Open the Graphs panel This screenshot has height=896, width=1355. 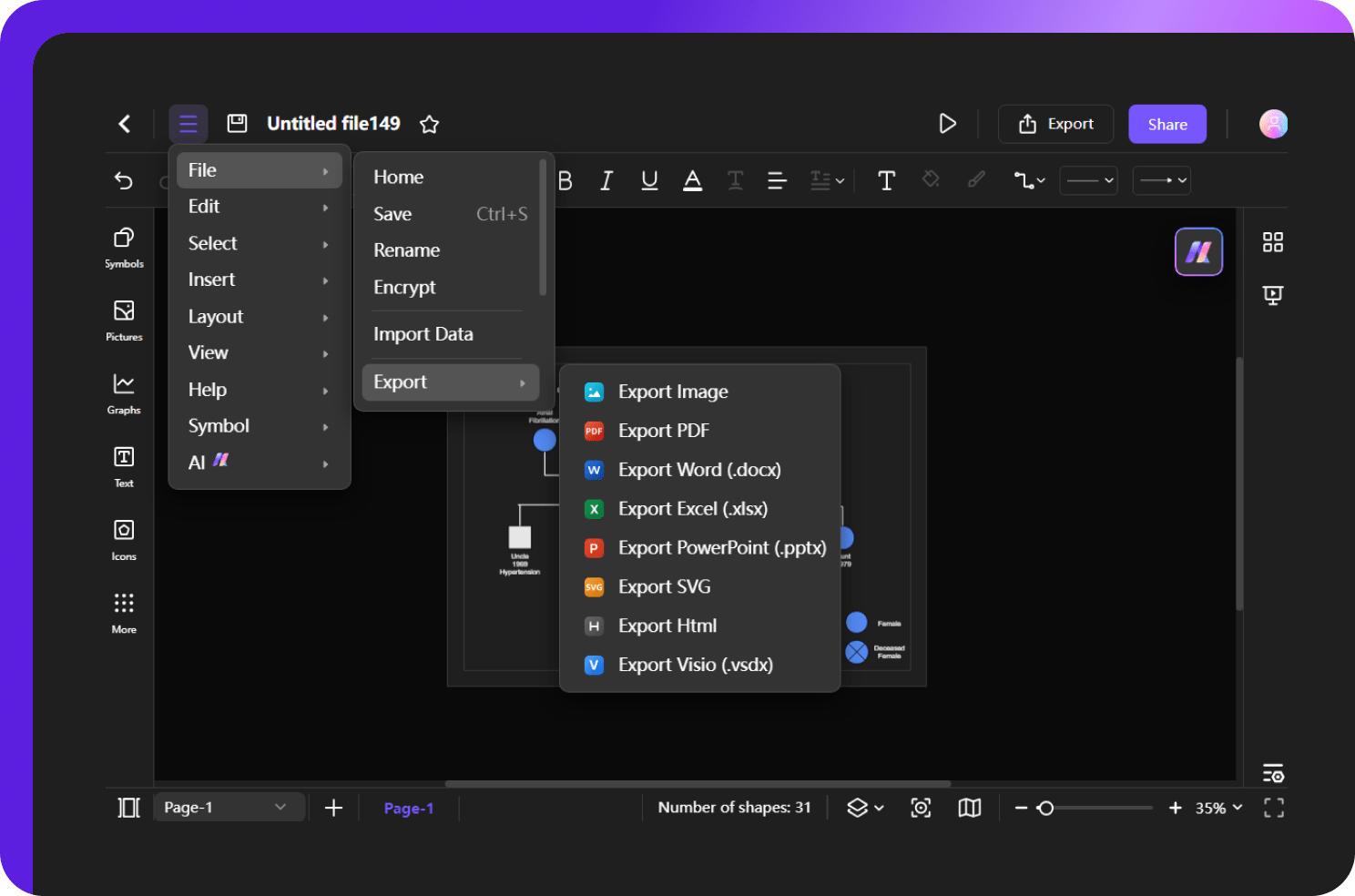tap(124, 393)
